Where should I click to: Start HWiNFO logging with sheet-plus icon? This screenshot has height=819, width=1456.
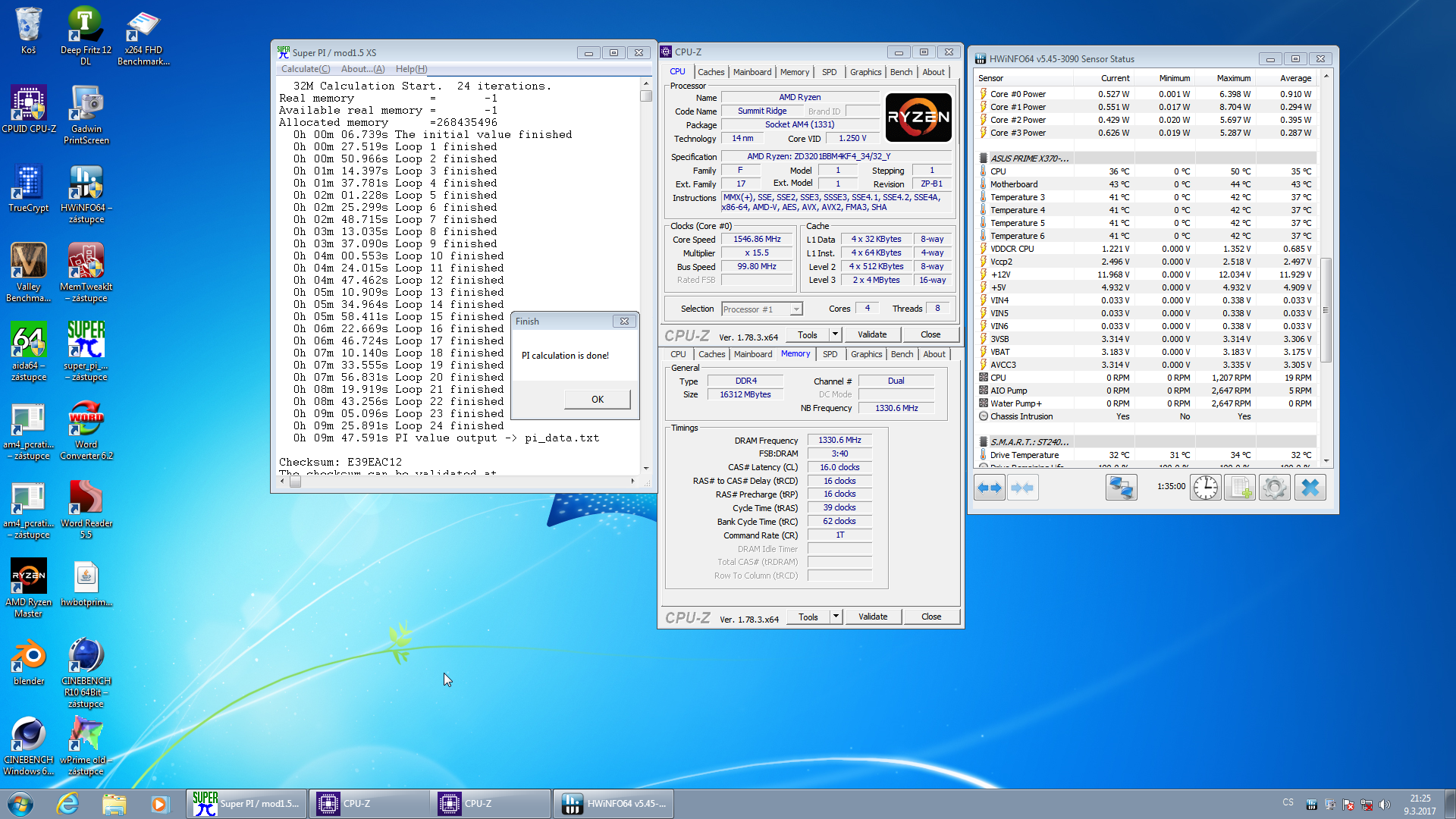pos(1240,488)
